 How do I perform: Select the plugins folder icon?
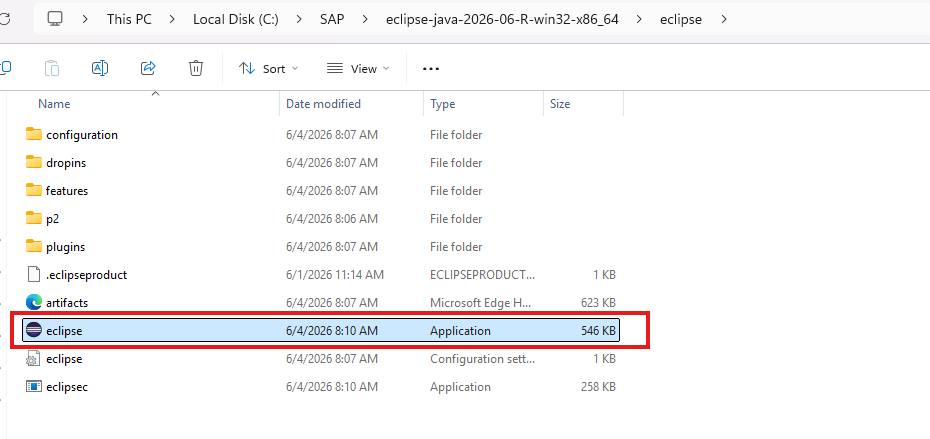click(34, 246)
